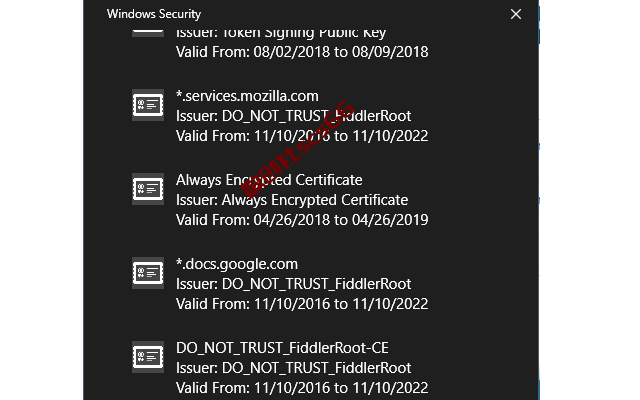Click the validity dates under *.services.mozilla.com
Screen dimensions: 640x400
coord(302,136)
